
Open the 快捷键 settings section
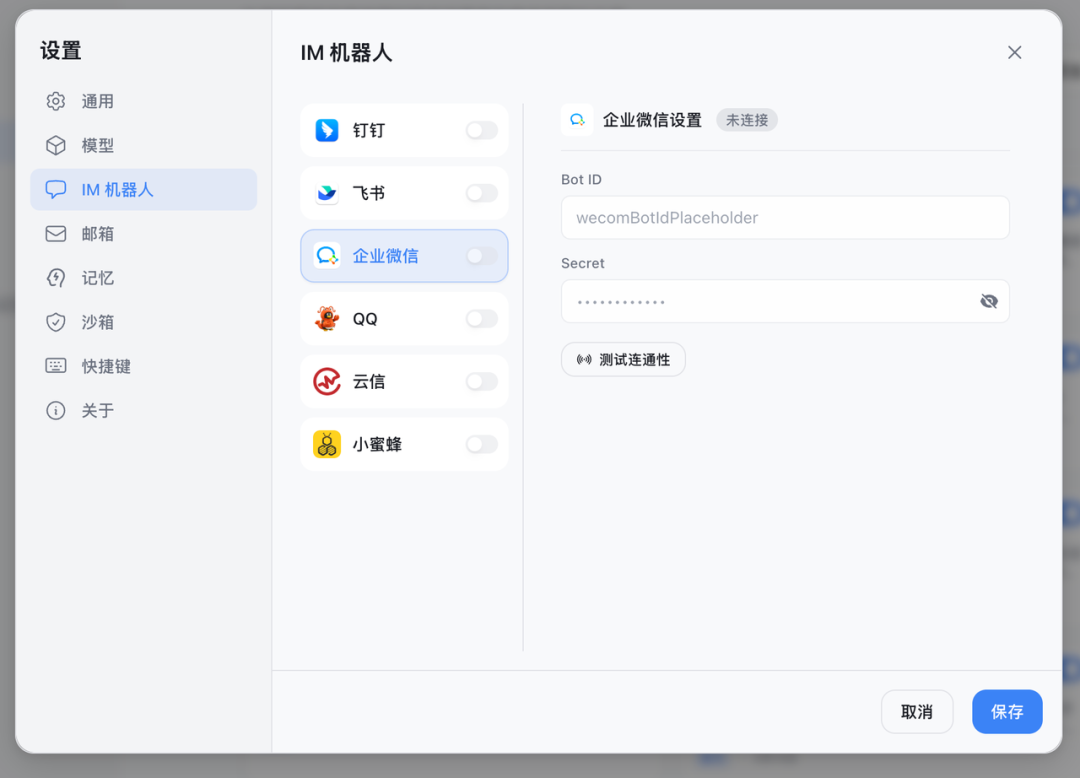tap(143, 366)
